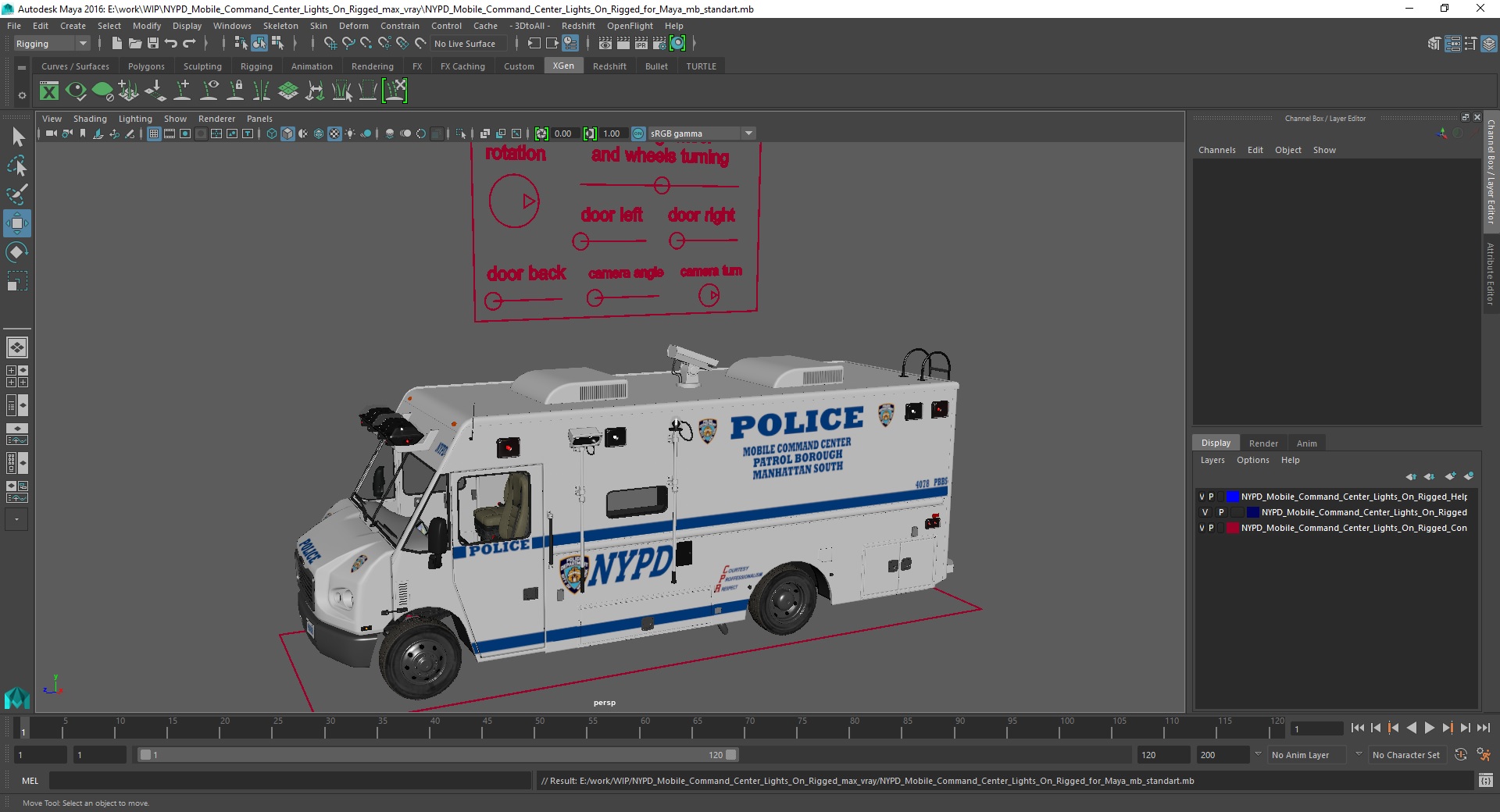Activate the Move tool
The image size is (1500, 812).
17,223
